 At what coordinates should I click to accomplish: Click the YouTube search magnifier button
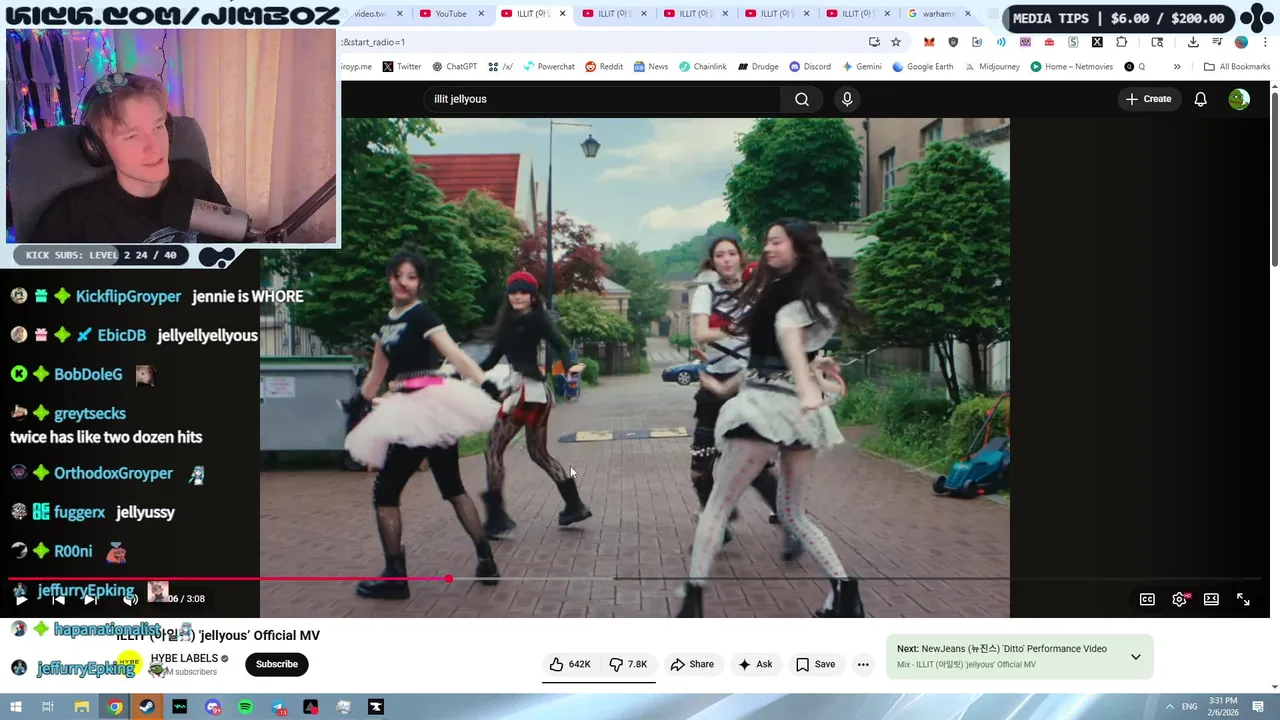tap(802, 99)
